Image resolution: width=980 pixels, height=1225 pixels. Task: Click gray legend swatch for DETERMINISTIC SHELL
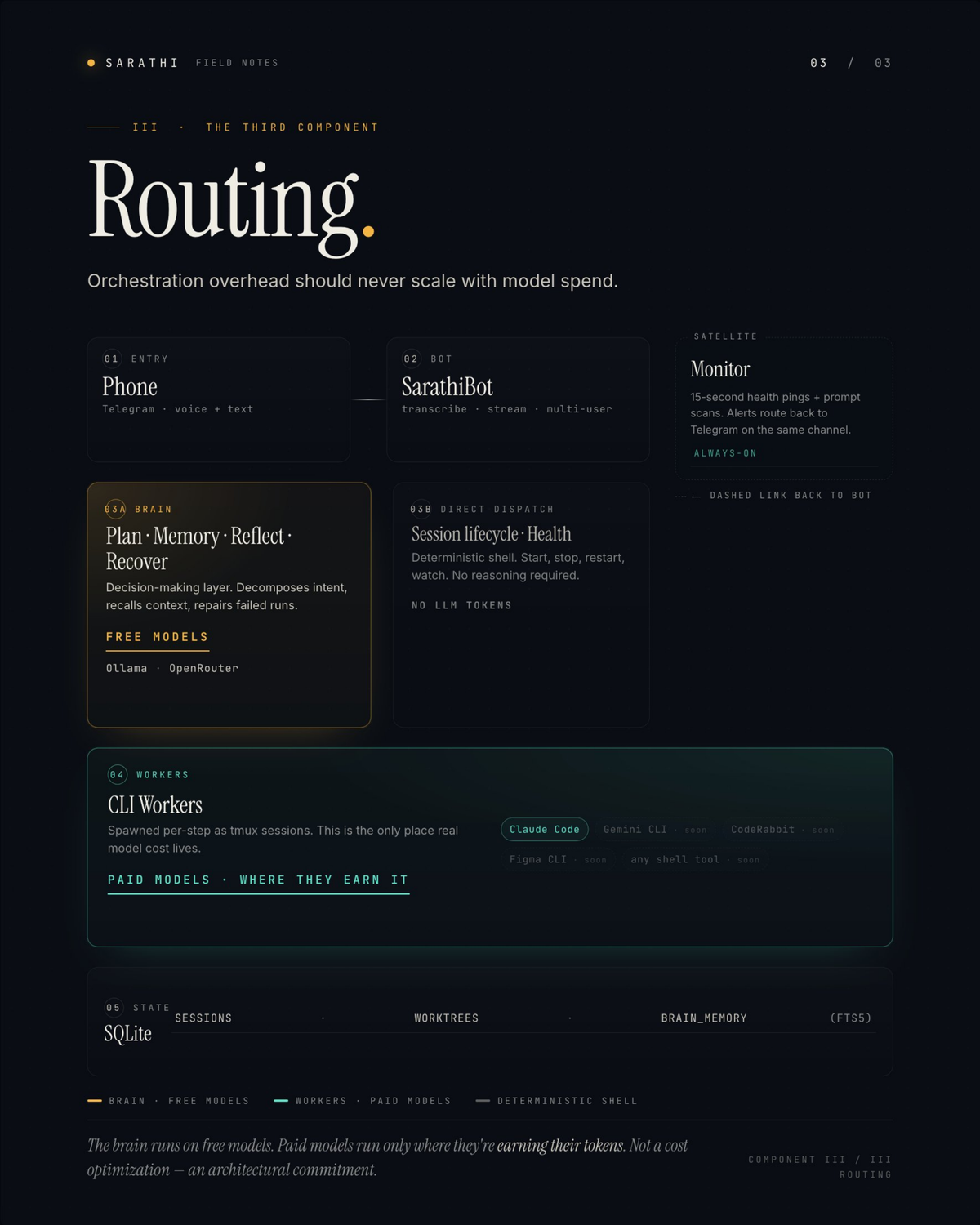click(483, 1101)
